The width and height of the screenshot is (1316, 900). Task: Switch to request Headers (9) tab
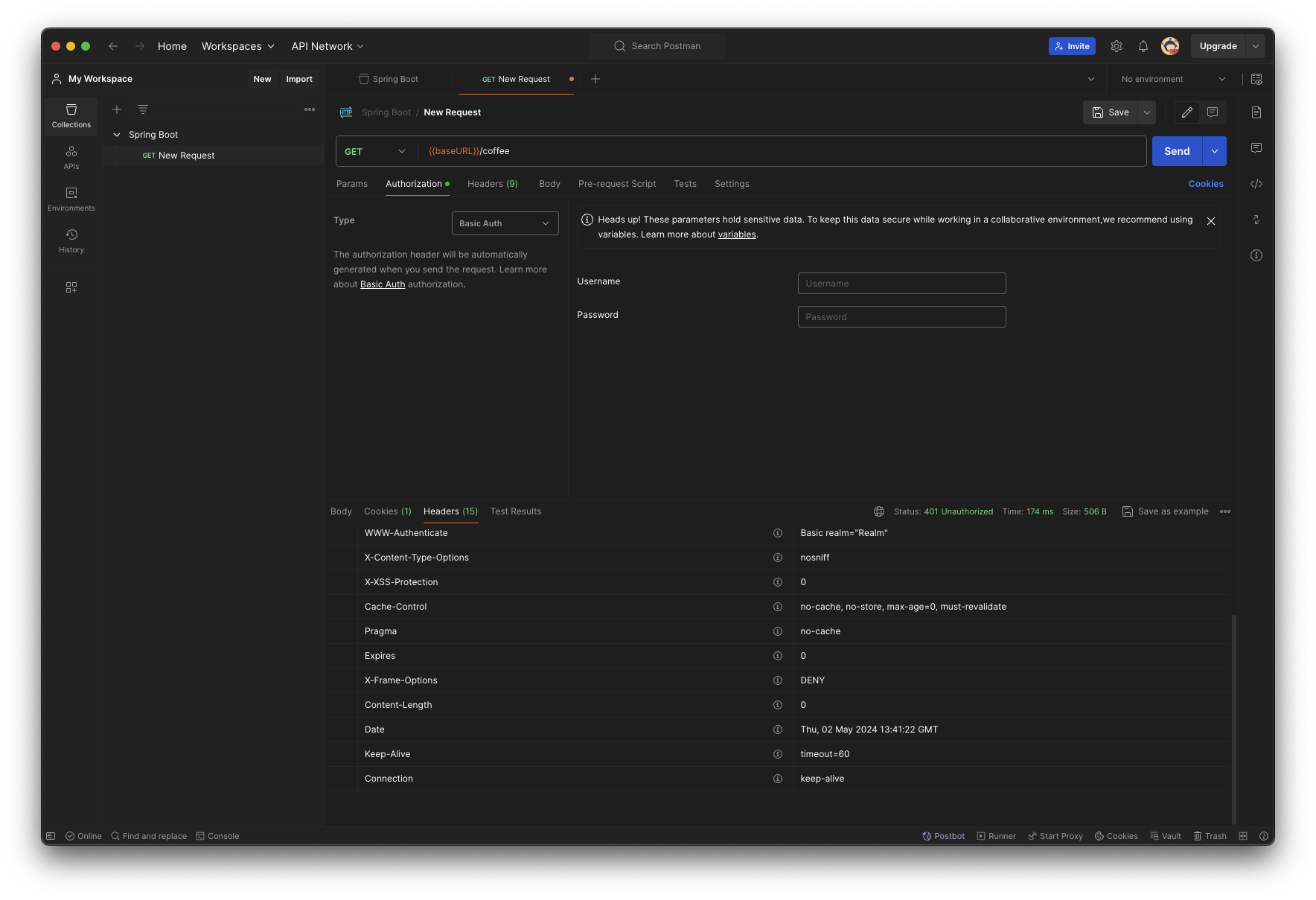tap(493, 184)
